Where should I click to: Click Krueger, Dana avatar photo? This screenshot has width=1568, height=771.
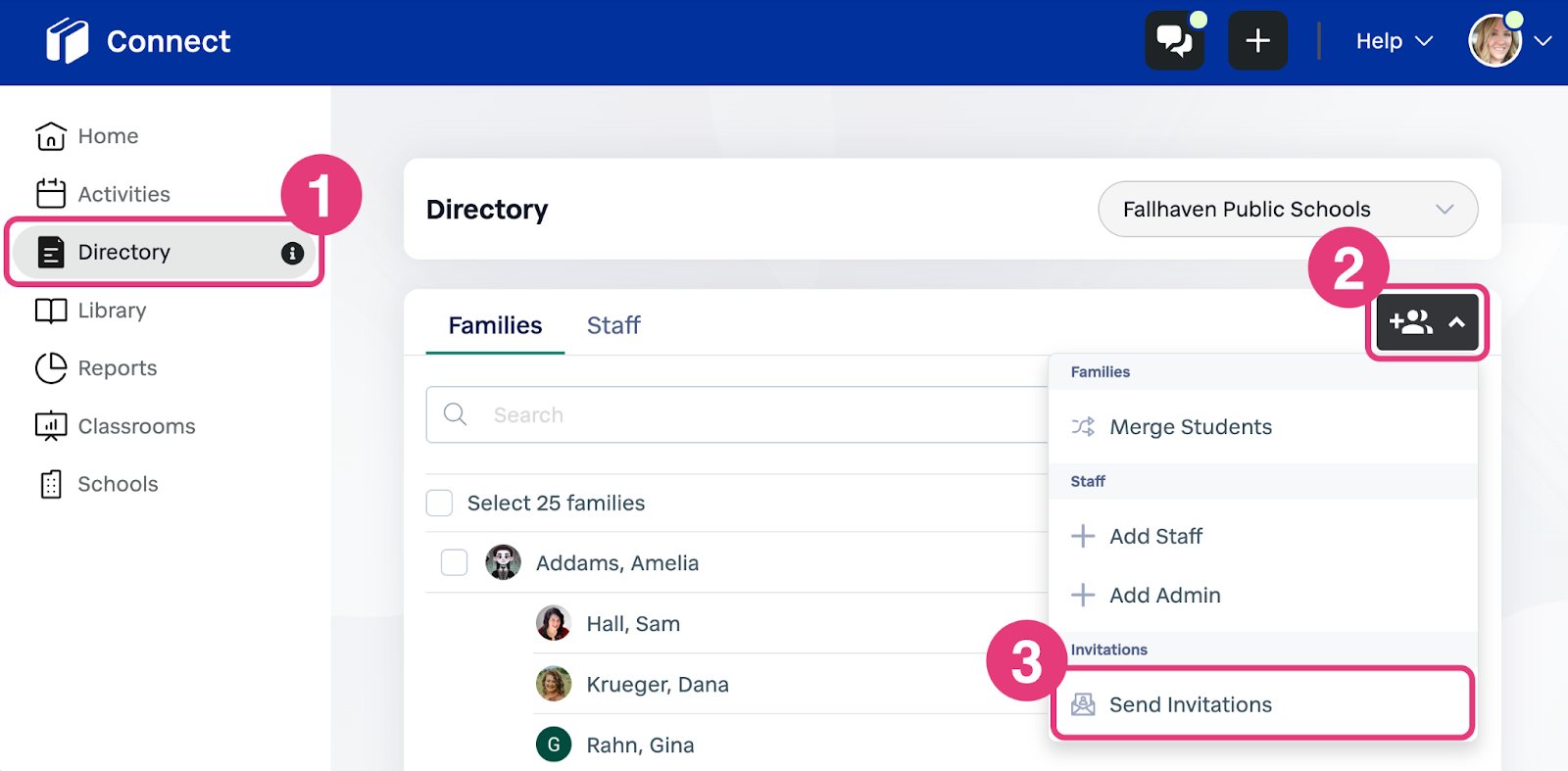coord(554,684)
